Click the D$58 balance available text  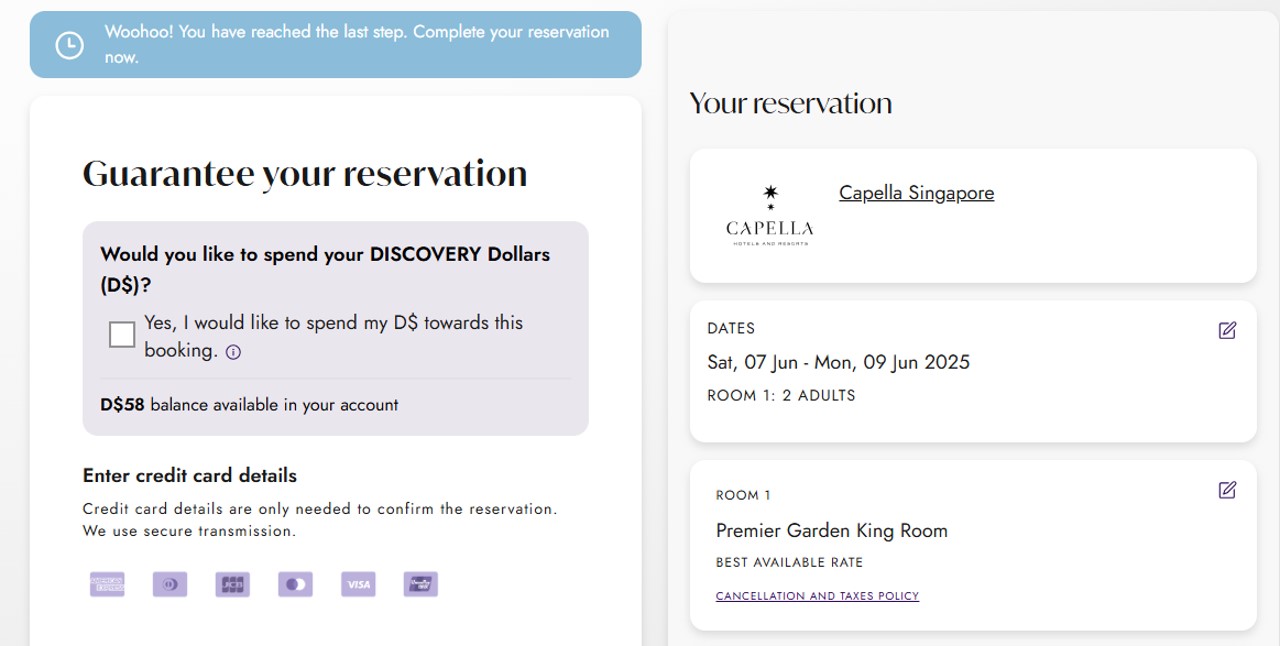point(250,405)
